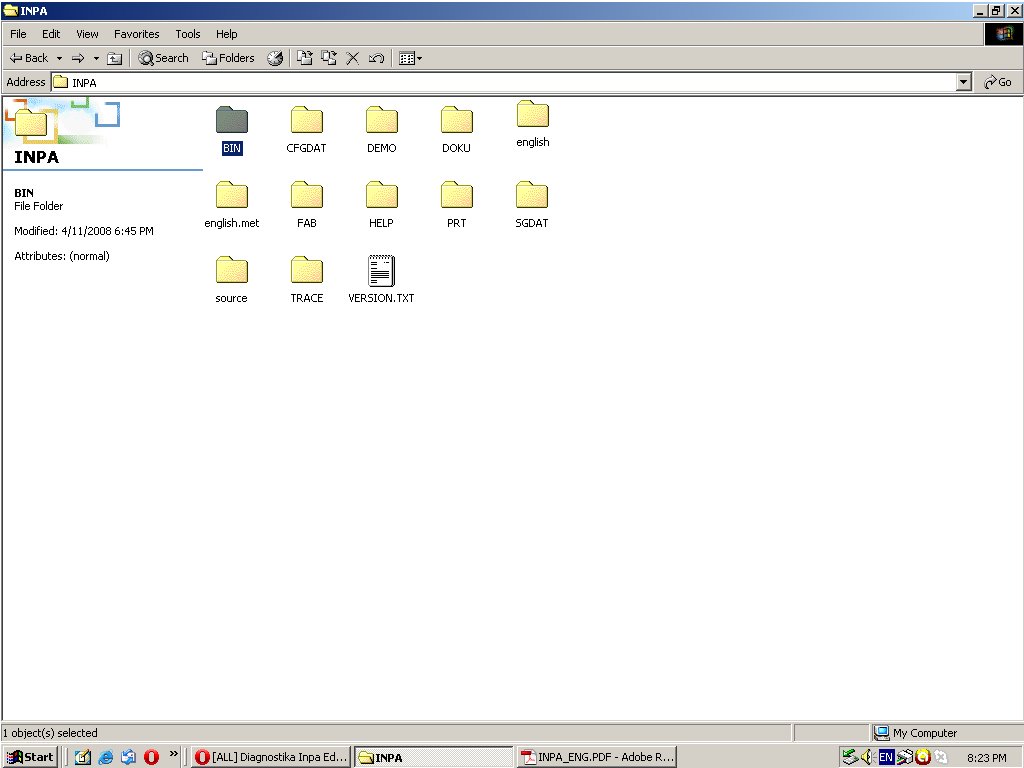Click the Move To toolbar icon
1024x768 pixels.
pos(305,58)
